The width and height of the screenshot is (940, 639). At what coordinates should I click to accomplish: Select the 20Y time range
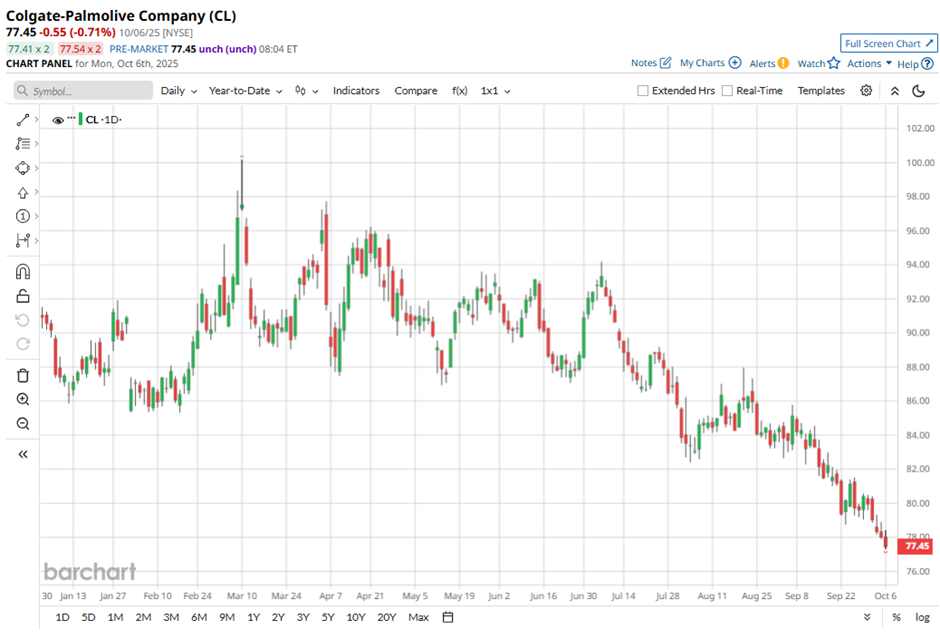[387, 617]
